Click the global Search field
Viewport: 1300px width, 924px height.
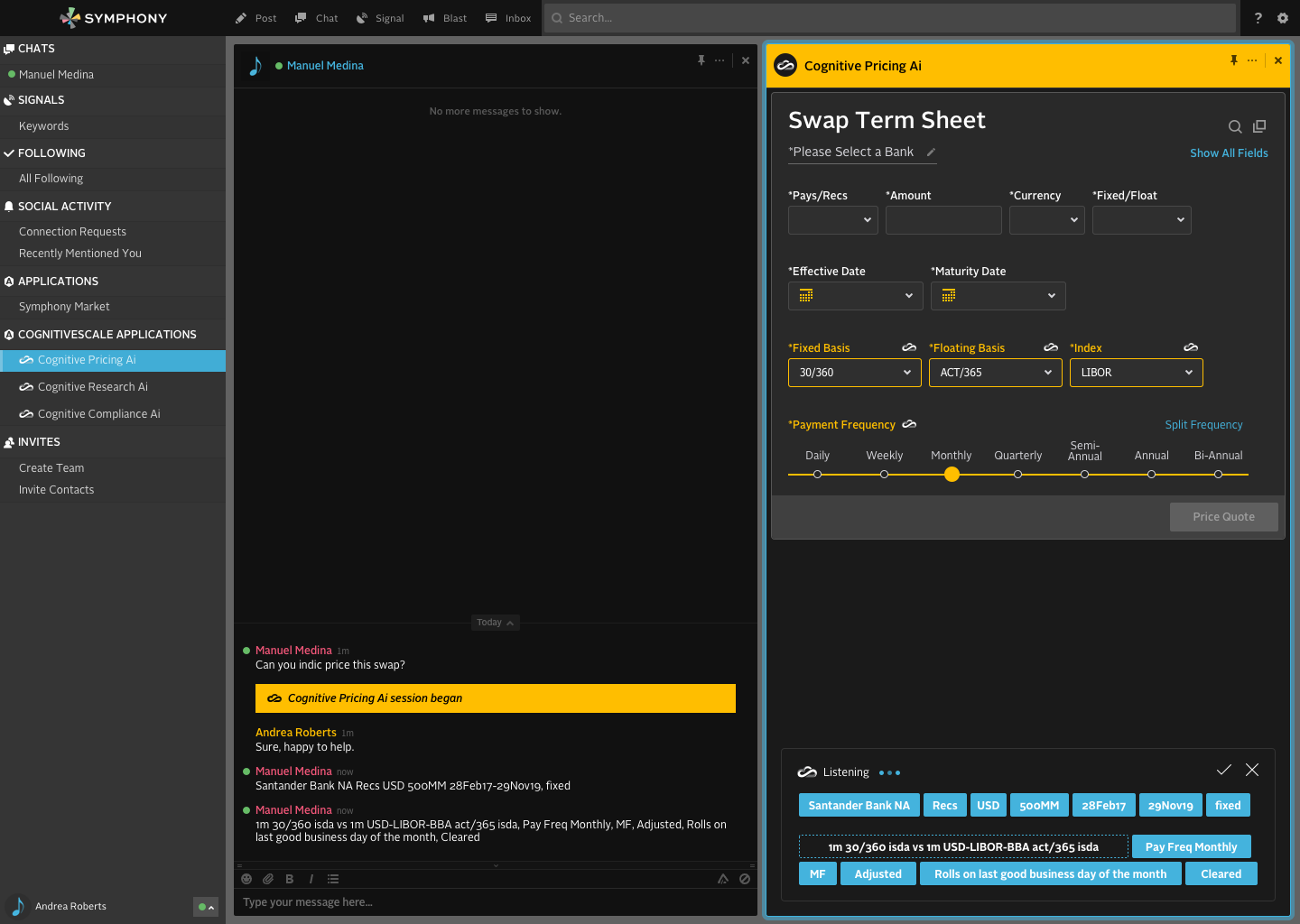click(x=890, y=18)
